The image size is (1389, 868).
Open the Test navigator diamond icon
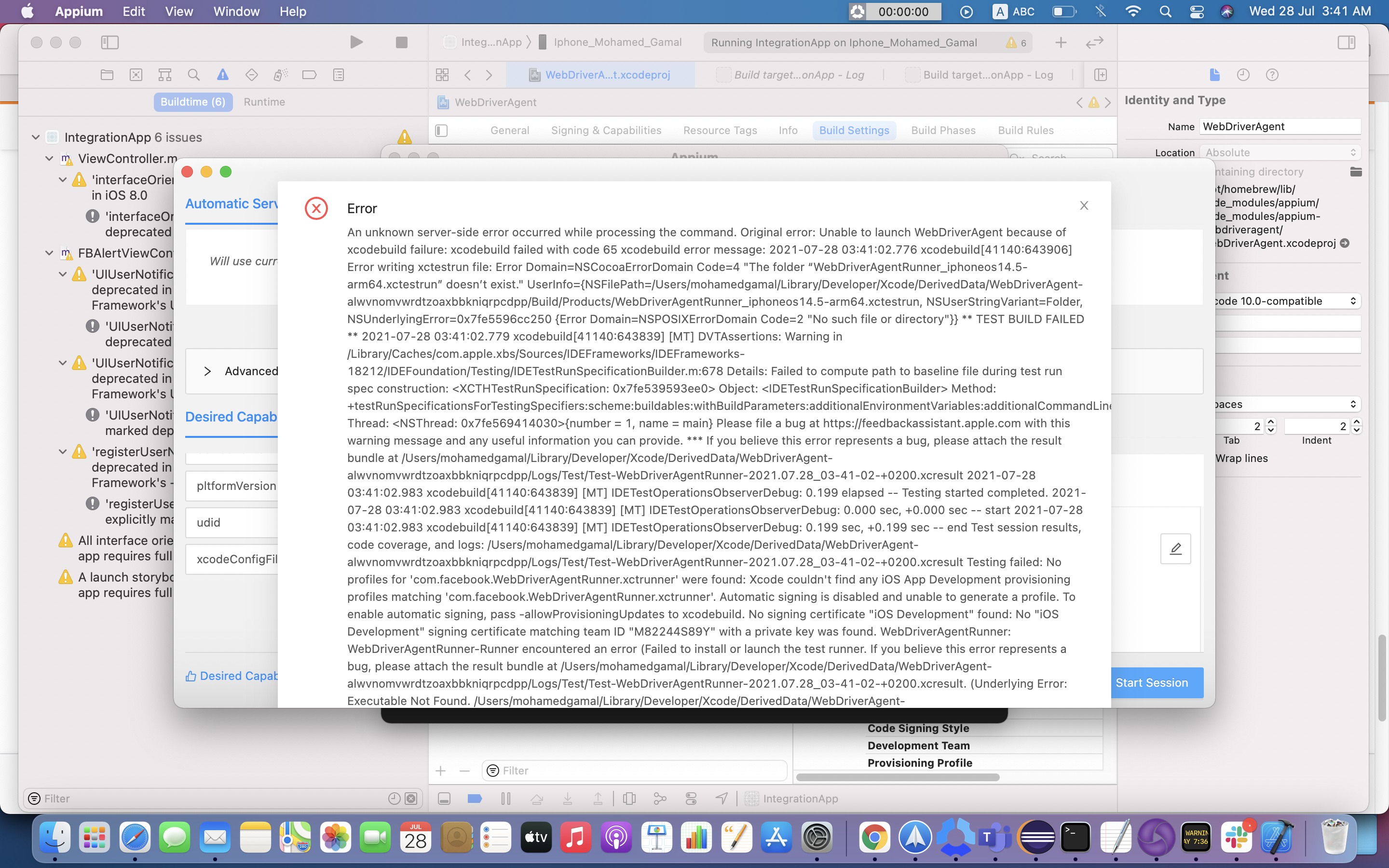click(x=251, y=75)
